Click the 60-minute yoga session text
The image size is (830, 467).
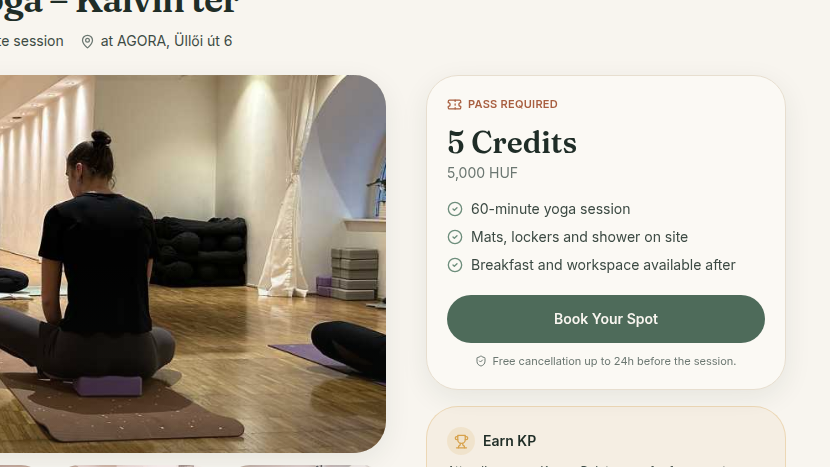(551, 209)
